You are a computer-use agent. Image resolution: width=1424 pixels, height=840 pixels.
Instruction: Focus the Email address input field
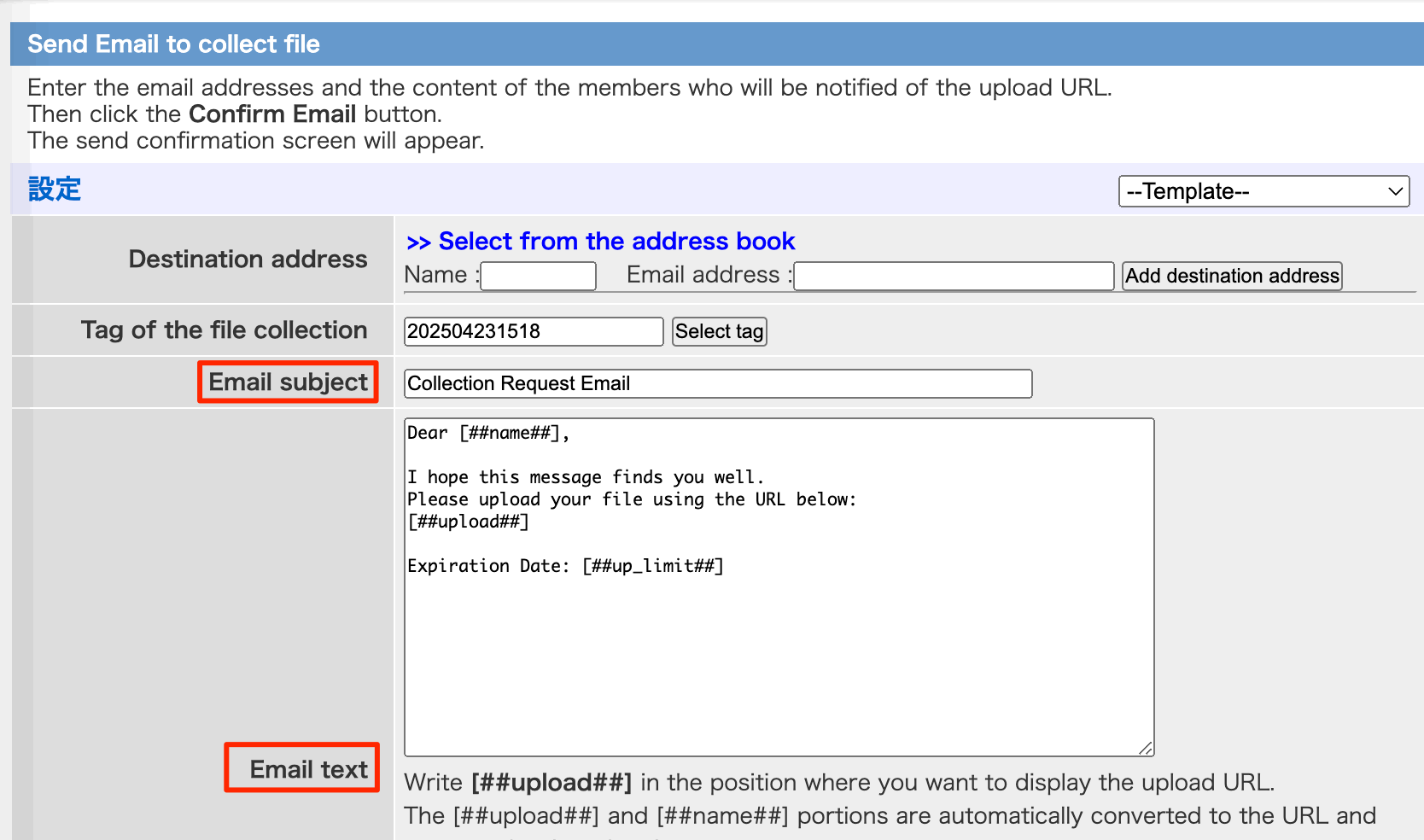pyautogui.click(x=953, y=276)
